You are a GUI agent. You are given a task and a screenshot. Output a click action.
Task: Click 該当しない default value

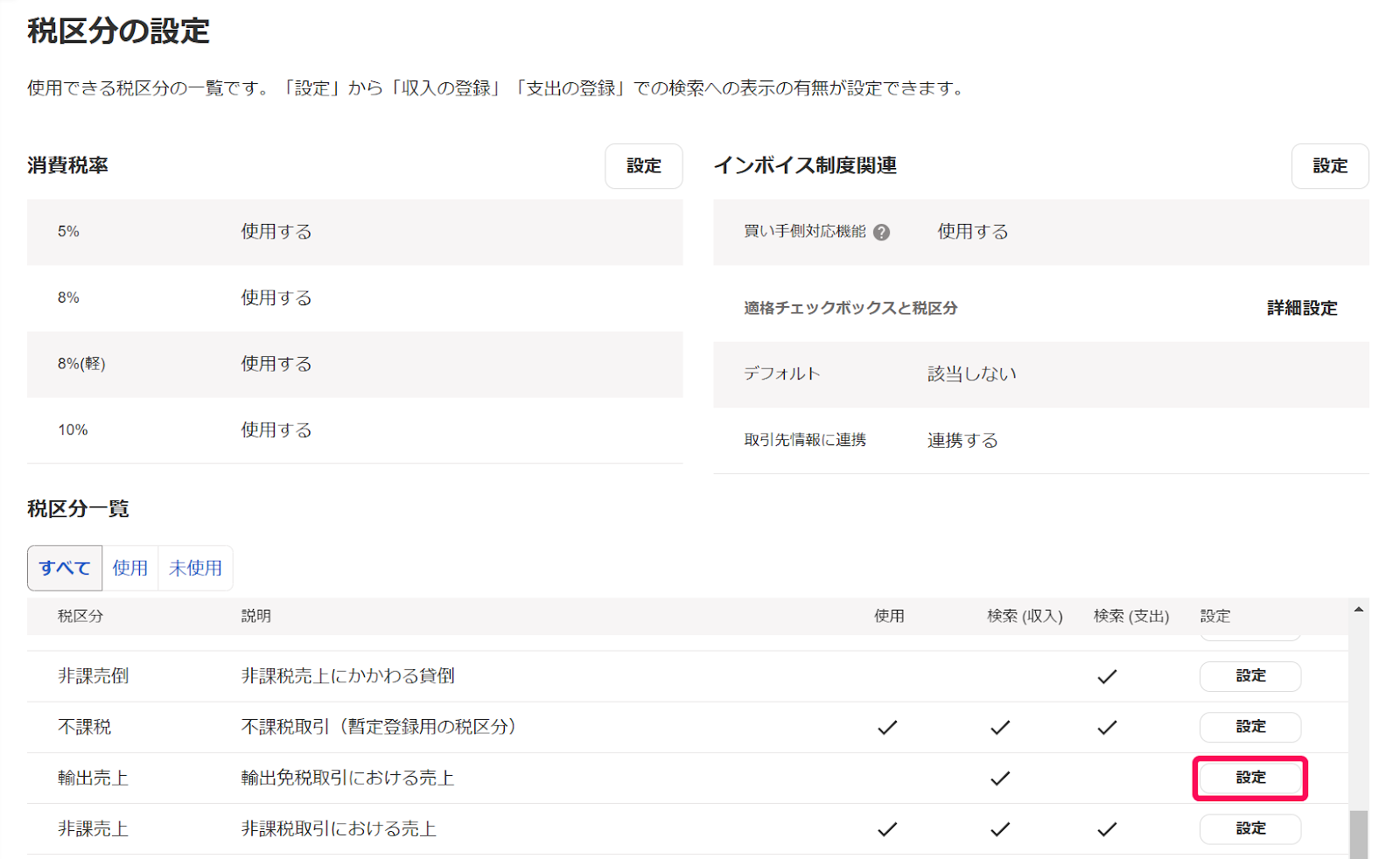point(971,374)
